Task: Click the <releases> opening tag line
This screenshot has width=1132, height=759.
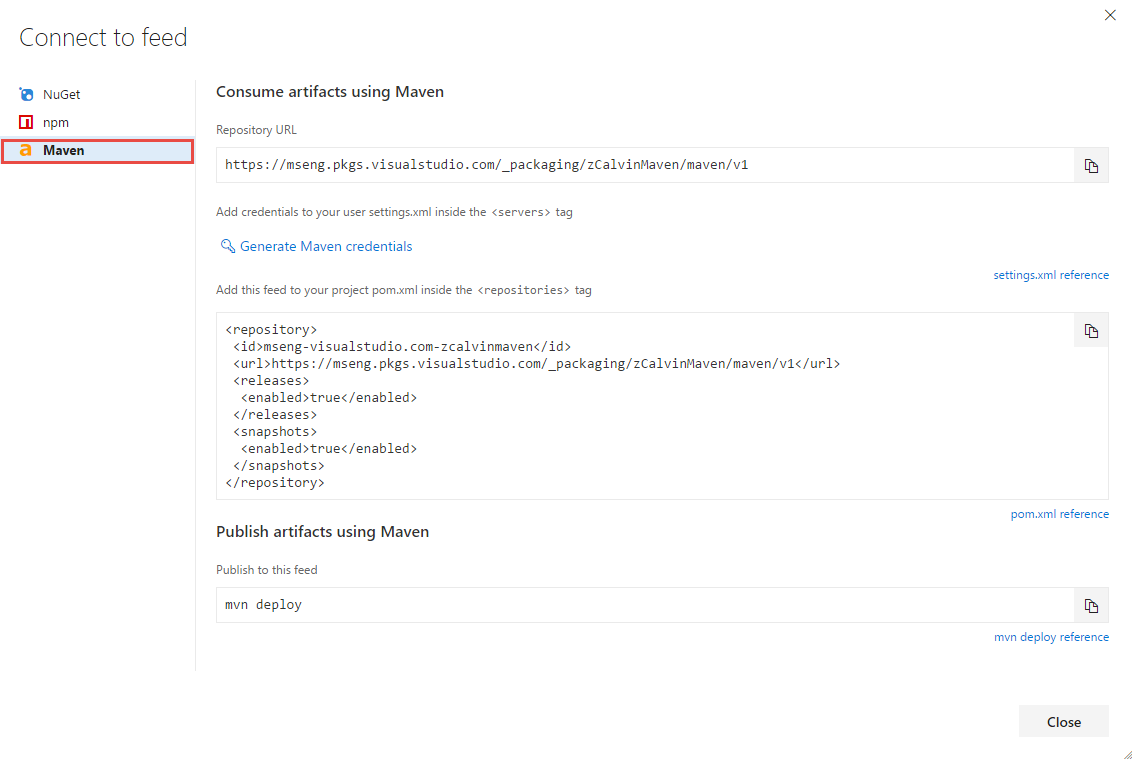Action: point(271,381)
